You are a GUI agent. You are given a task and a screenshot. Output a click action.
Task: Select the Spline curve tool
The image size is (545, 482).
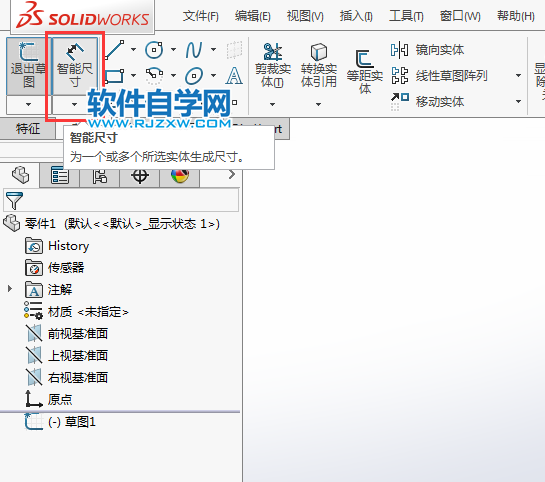194,50
